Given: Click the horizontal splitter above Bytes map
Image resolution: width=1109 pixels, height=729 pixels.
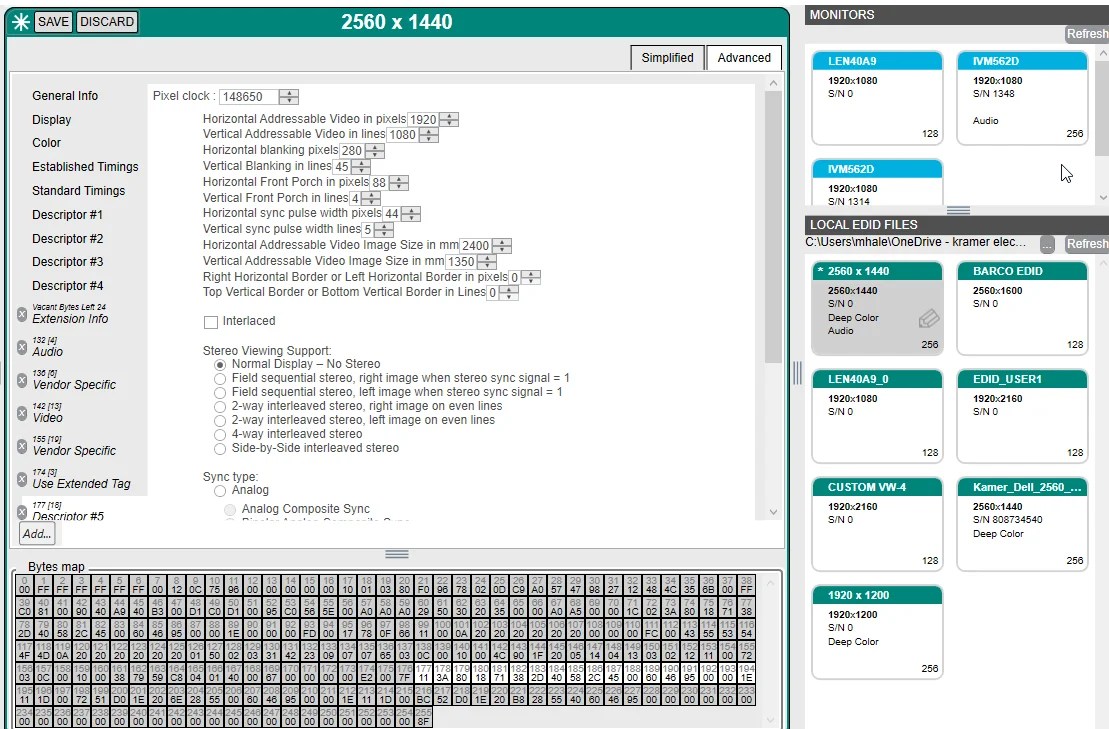Looking at the screenshot, I should (397, 554).
